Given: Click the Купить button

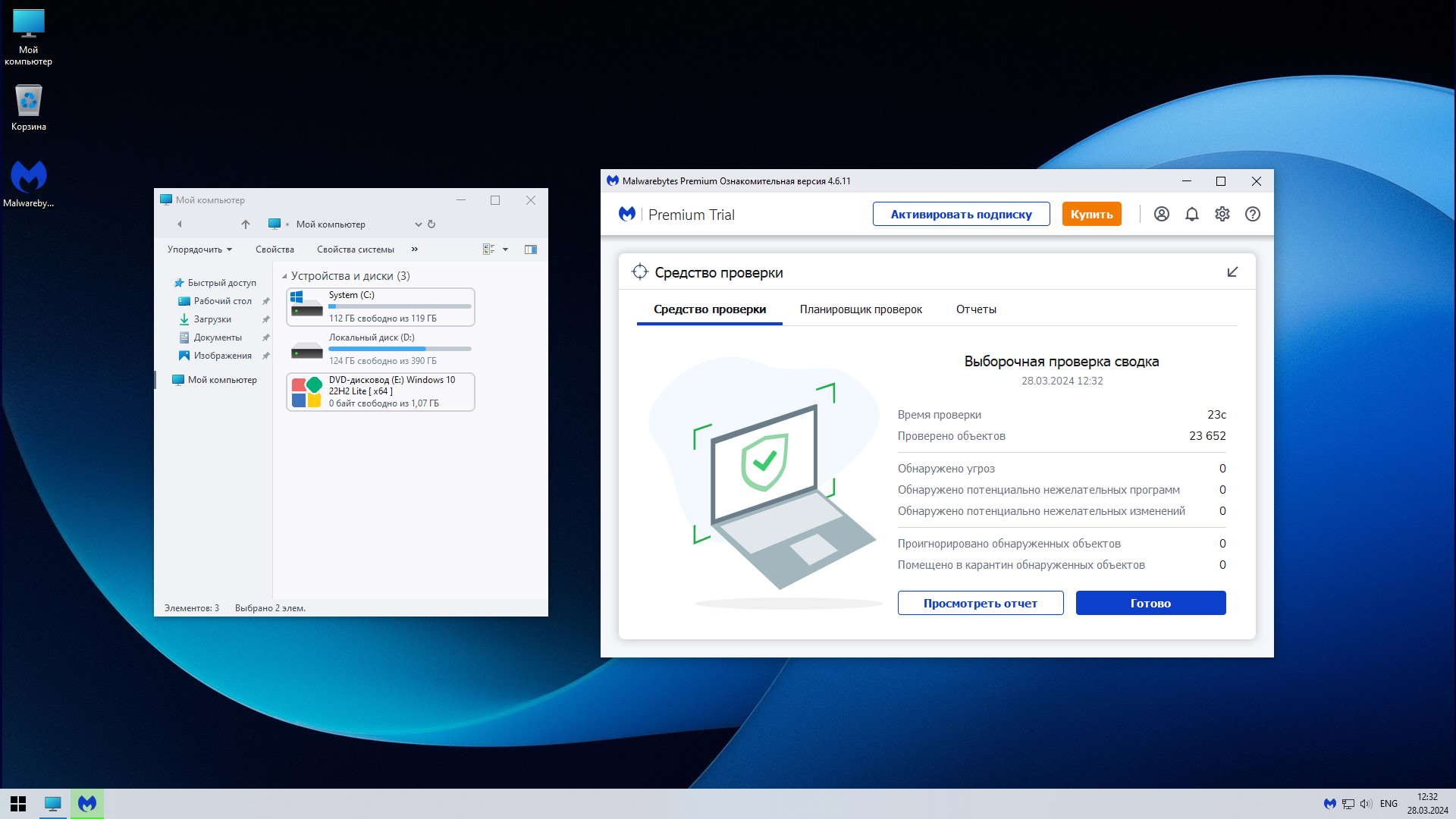Looking at the screenshot, I should coord(1091,215).
